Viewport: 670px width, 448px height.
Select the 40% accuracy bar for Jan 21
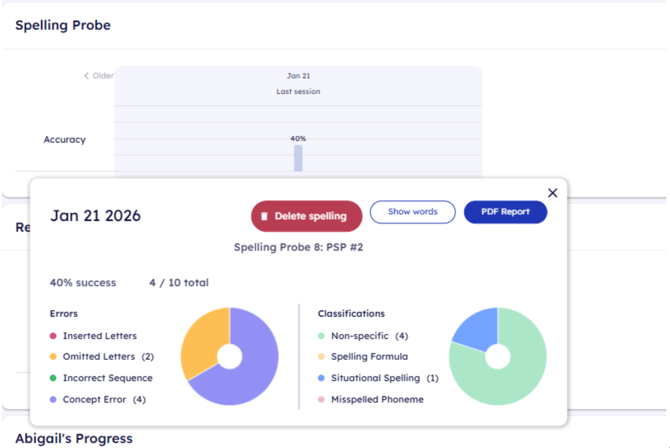(x=298, y=158)
